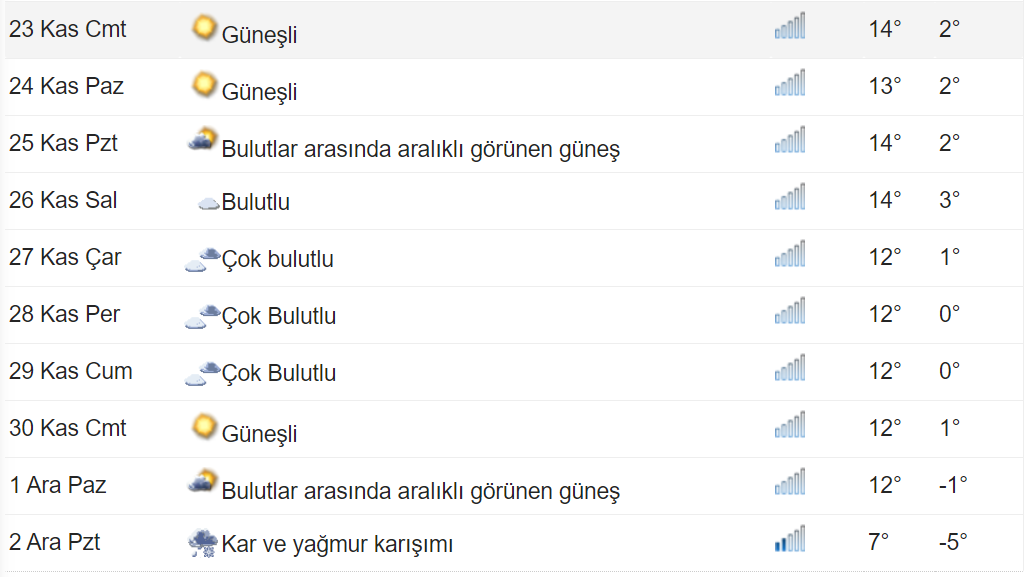Screen dimensions: 1029x577
Task: Click the cloudy icon for 28 Kas Per
Action: 202,316
